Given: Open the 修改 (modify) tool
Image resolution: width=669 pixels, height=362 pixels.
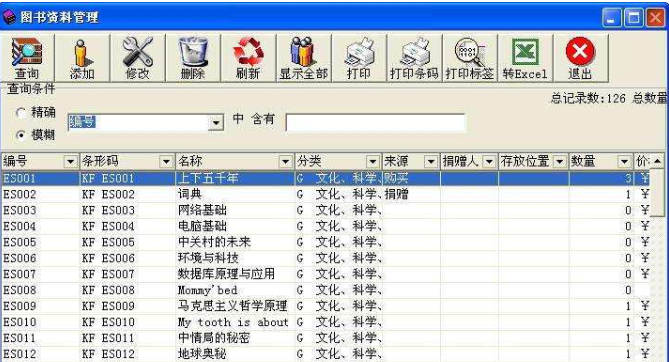Looking at the screenshot, I should (x=137, y=58).
